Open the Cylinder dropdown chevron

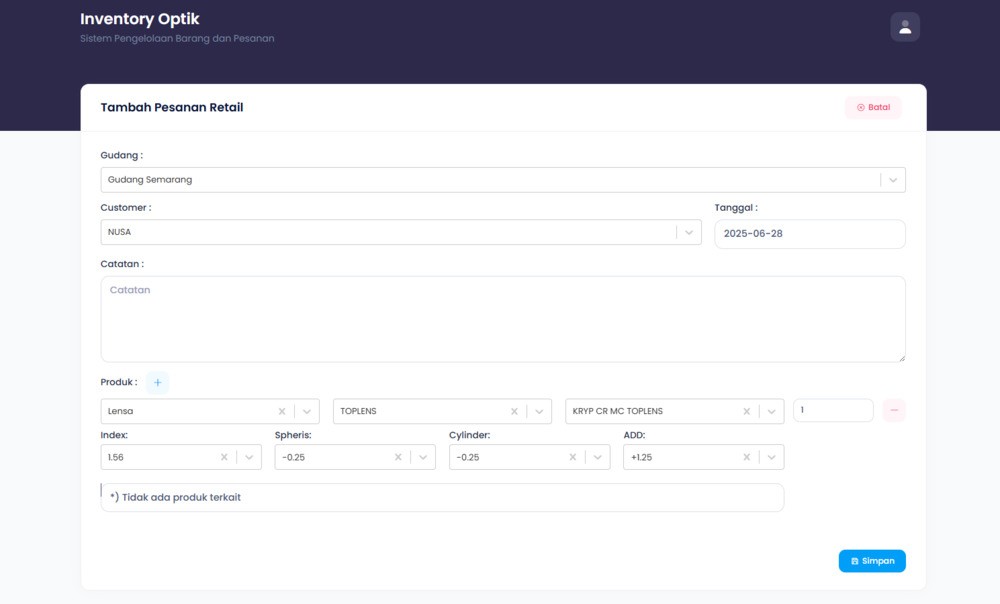(x=598, y=457)
